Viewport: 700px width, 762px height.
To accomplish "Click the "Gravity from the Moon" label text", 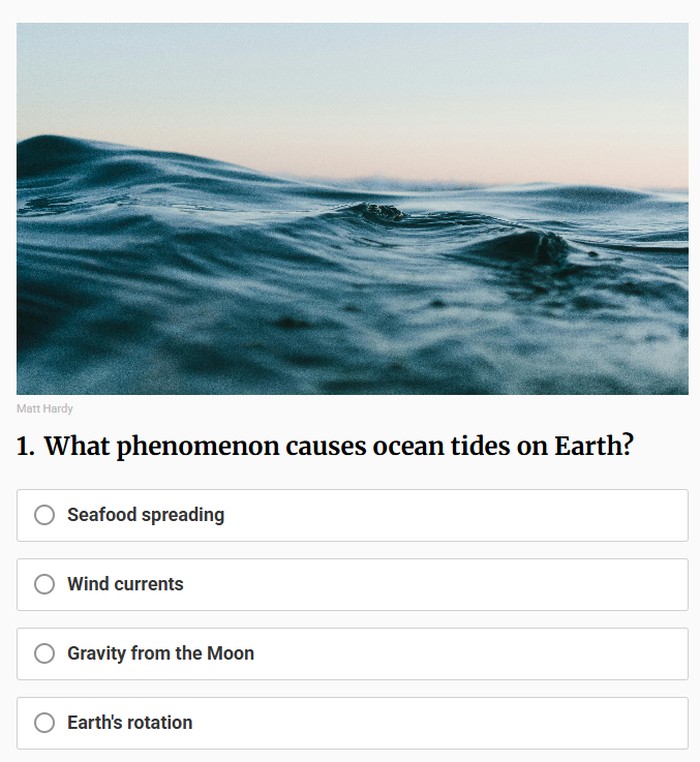I will tap(160, 653).
